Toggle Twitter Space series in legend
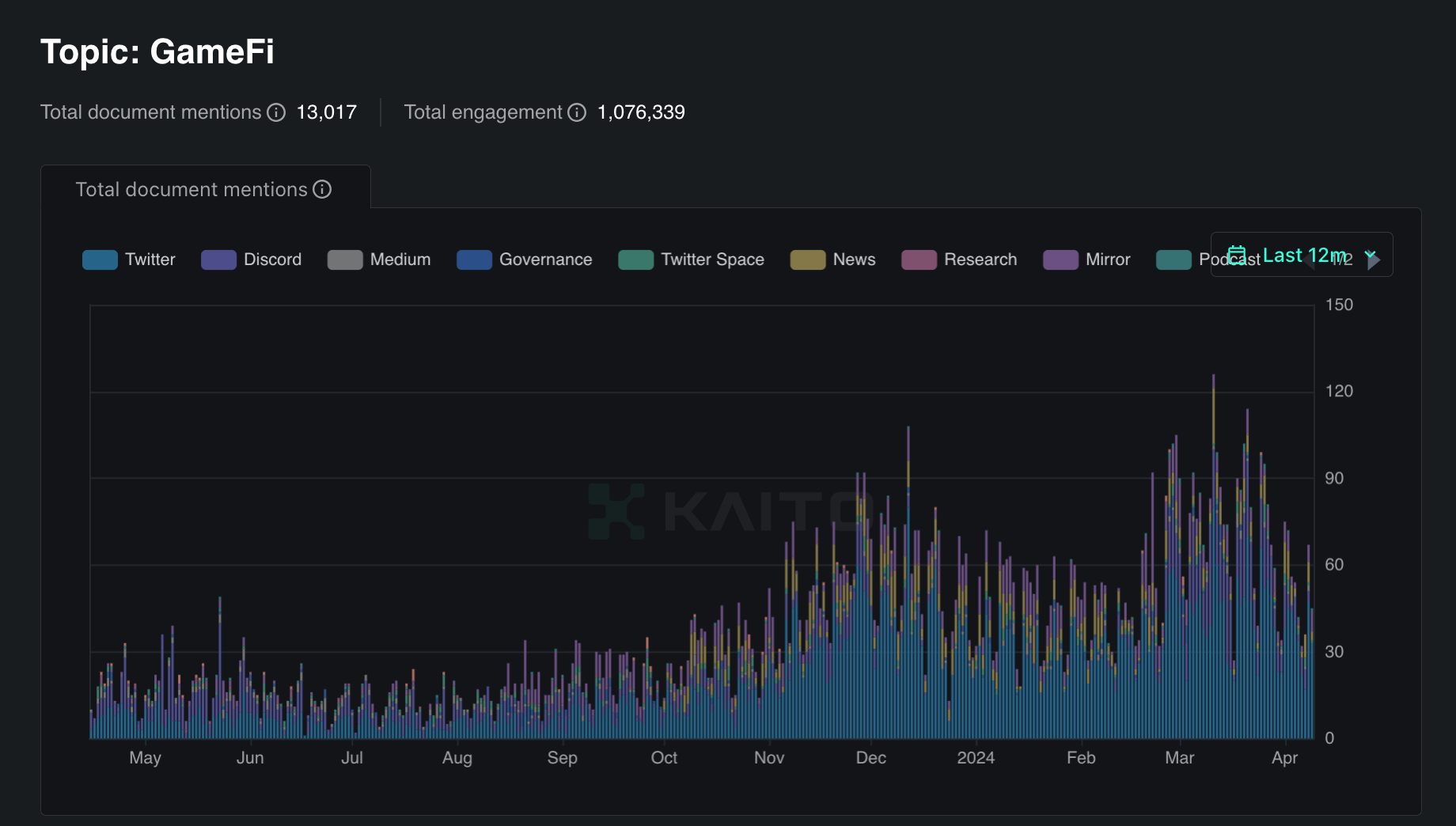 pos(692,260)
